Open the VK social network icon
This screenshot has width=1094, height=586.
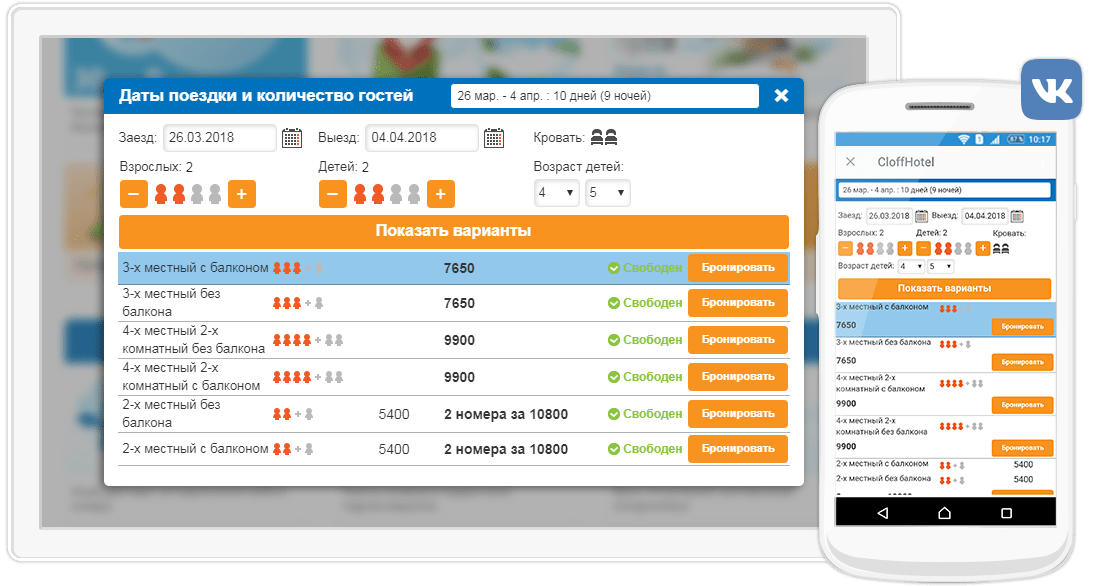(x=1050, y=91)
